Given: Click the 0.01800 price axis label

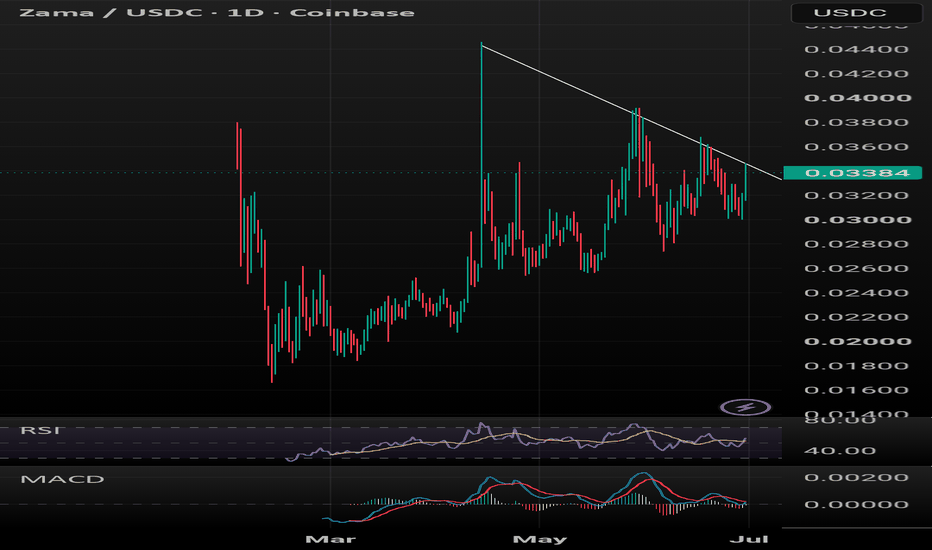Looking at the screenshot, I should 857,366.
